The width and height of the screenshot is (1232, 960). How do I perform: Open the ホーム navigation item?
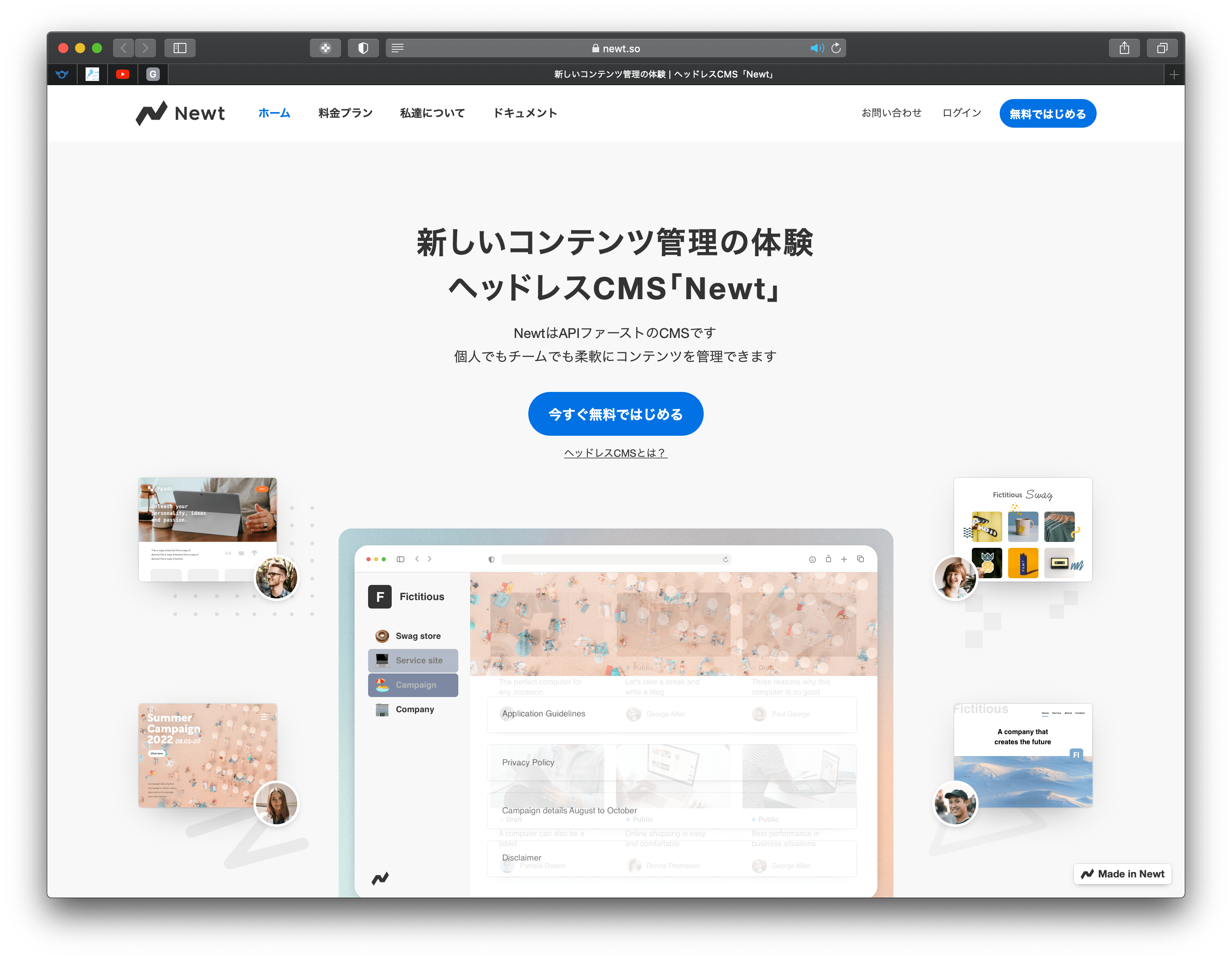pos(274,113)
